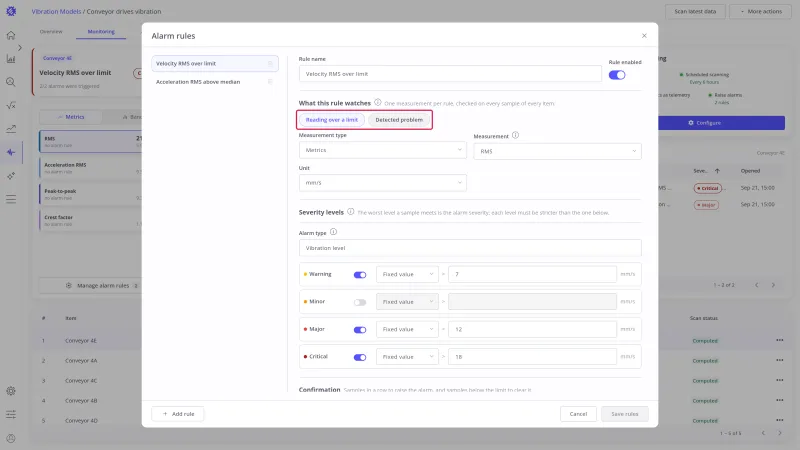Screen dimensions: 800x450
Task: Expand the sidebar with the chevron arrow
Action: [x=20, y=47]
